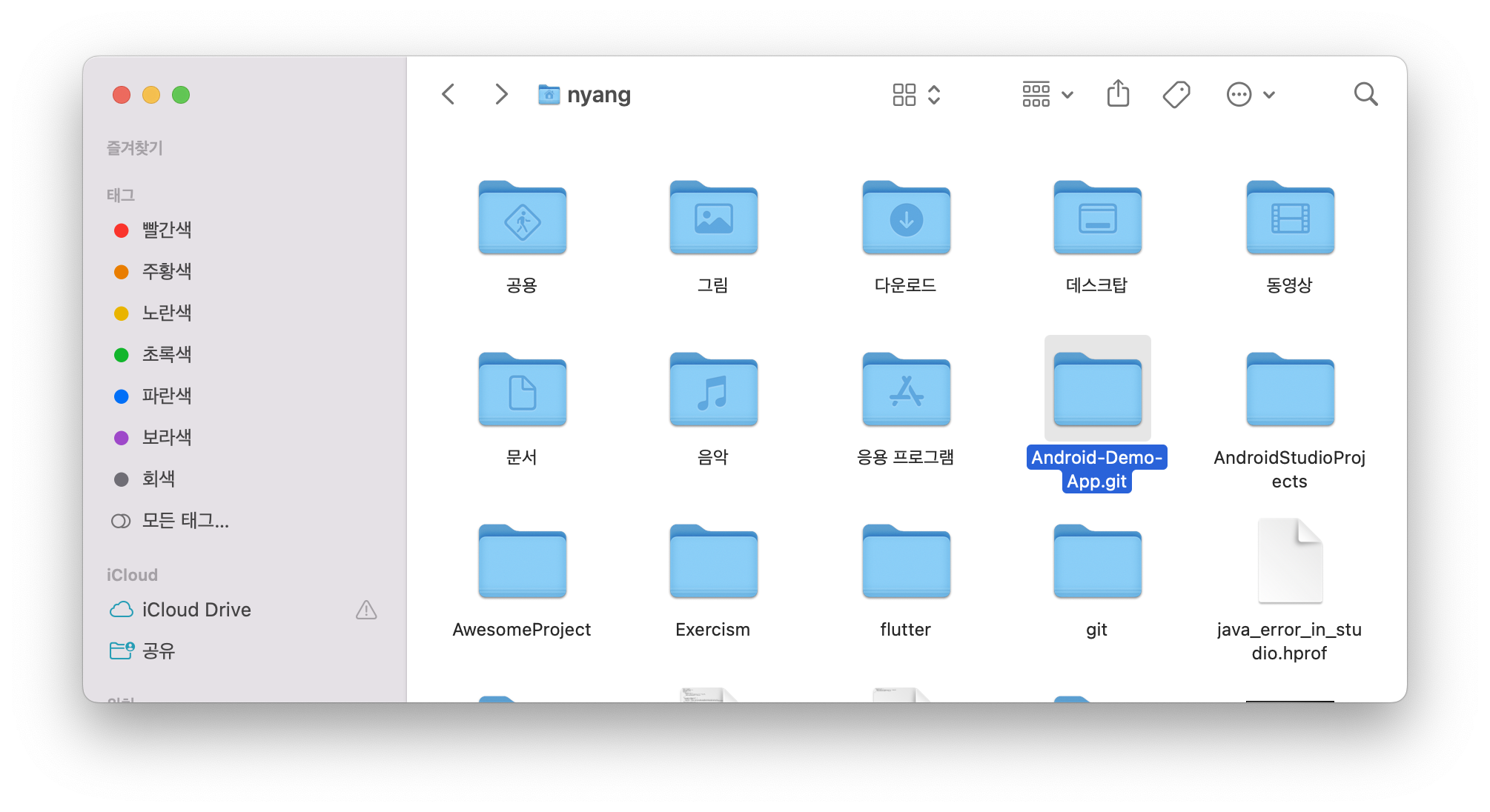Screen dimensions: 1490x812
Task: Open the Search magnifier icon
Action: point(1365,94)
